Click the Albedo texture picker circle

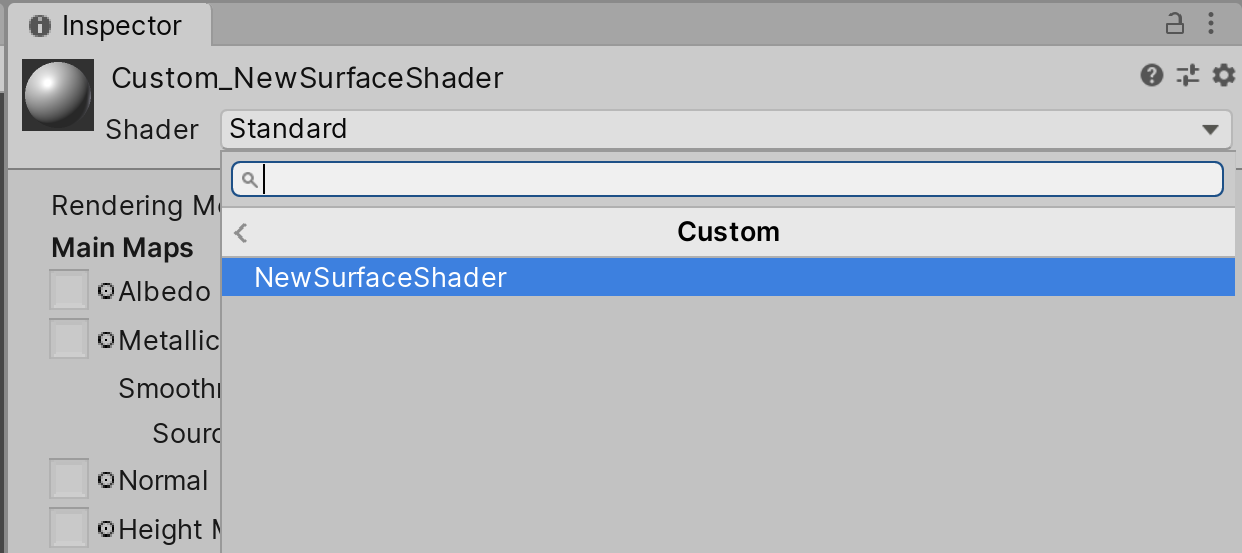pos(107,292)
